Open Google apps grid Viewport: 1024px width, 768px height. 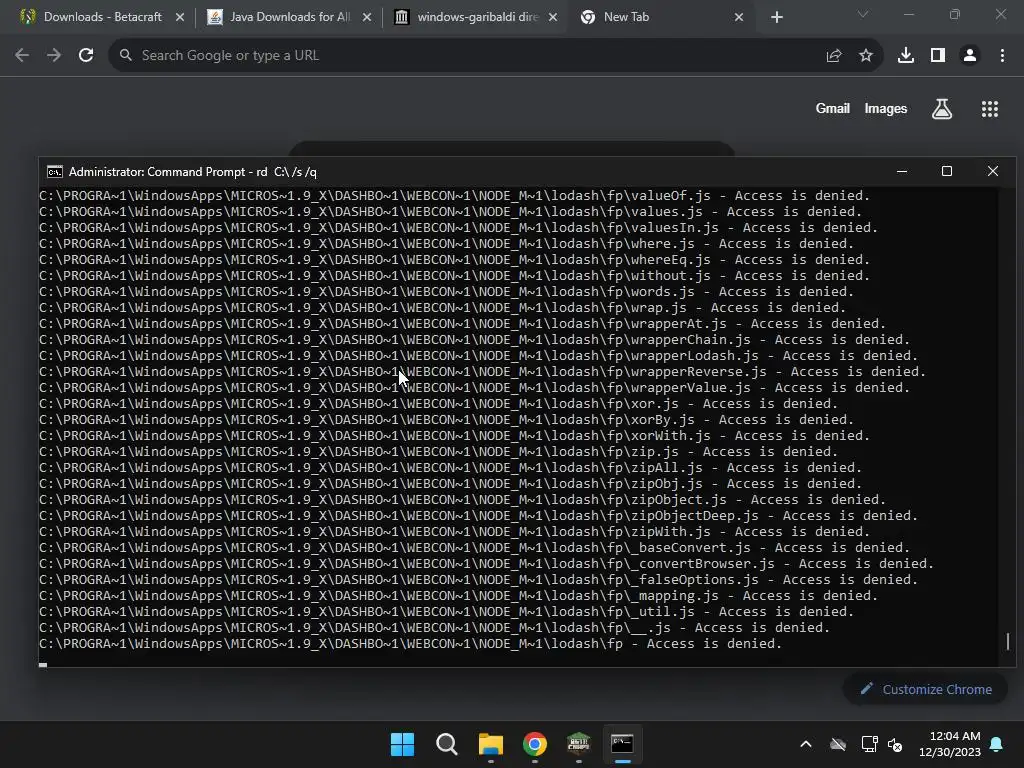click(x=990, y=109)
